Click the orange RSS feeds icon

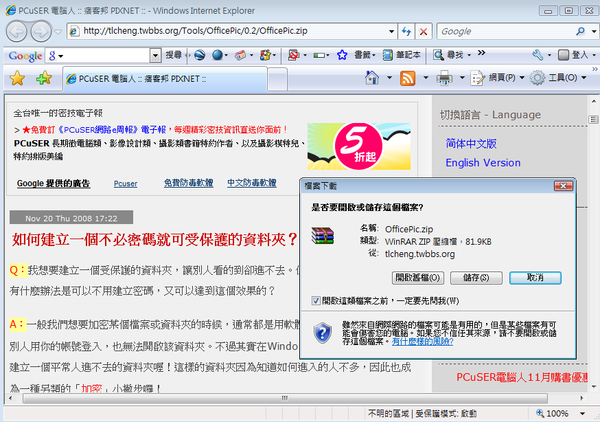[x=408, y=78]
